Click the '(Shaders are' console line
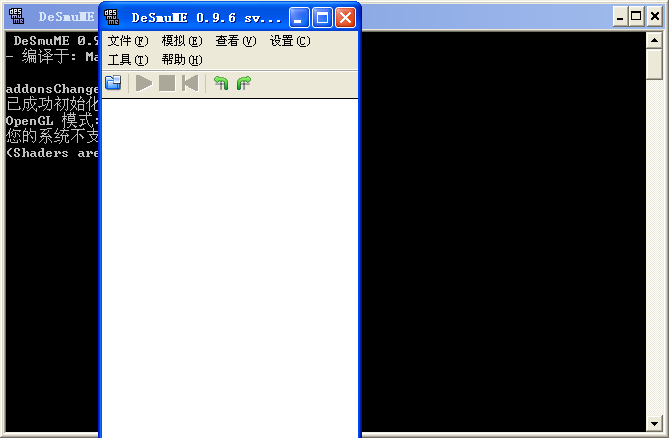 52,153
